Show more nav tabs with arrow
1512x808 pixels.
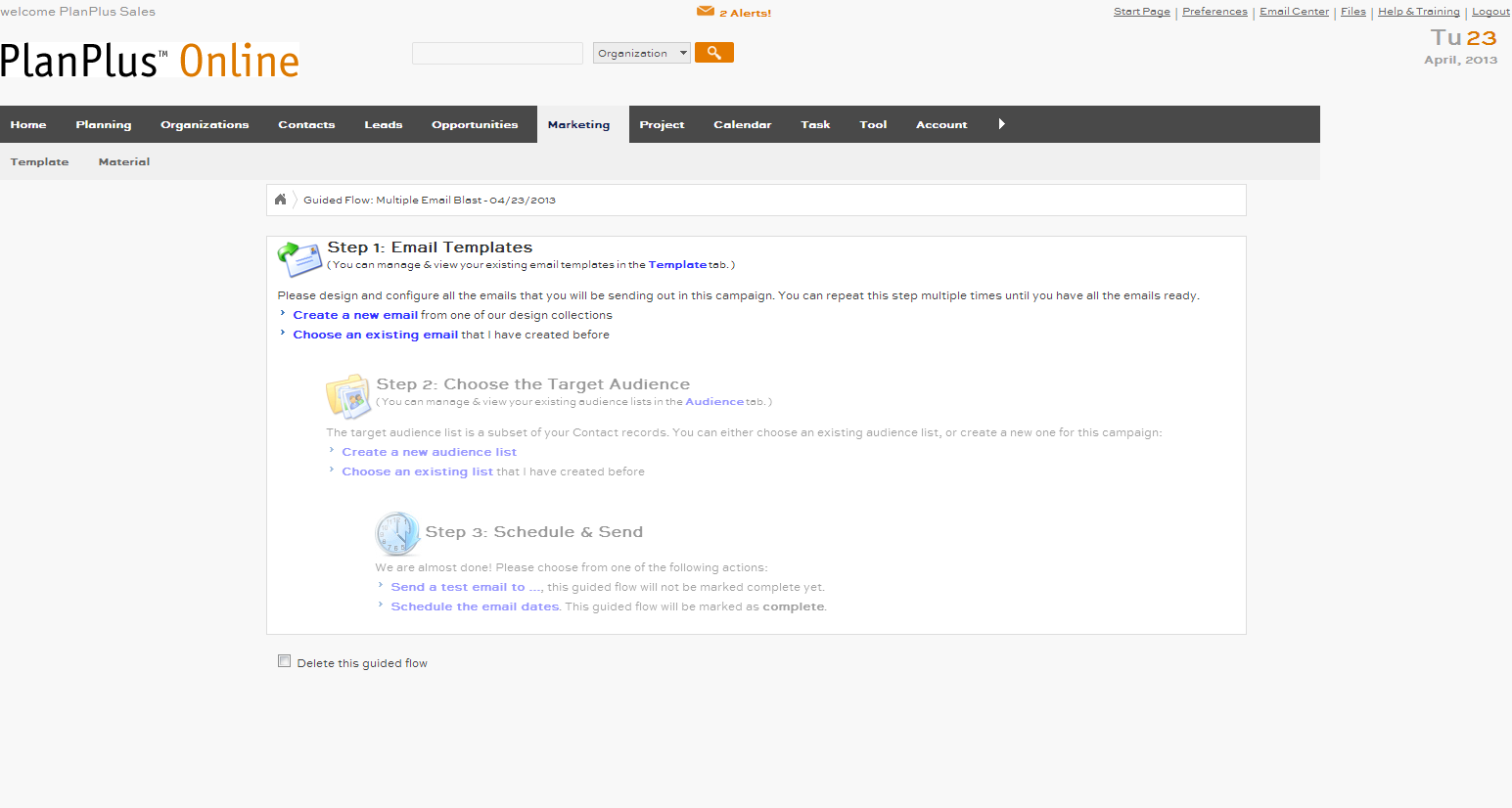pyautogui.click(x=1001, y=124)
